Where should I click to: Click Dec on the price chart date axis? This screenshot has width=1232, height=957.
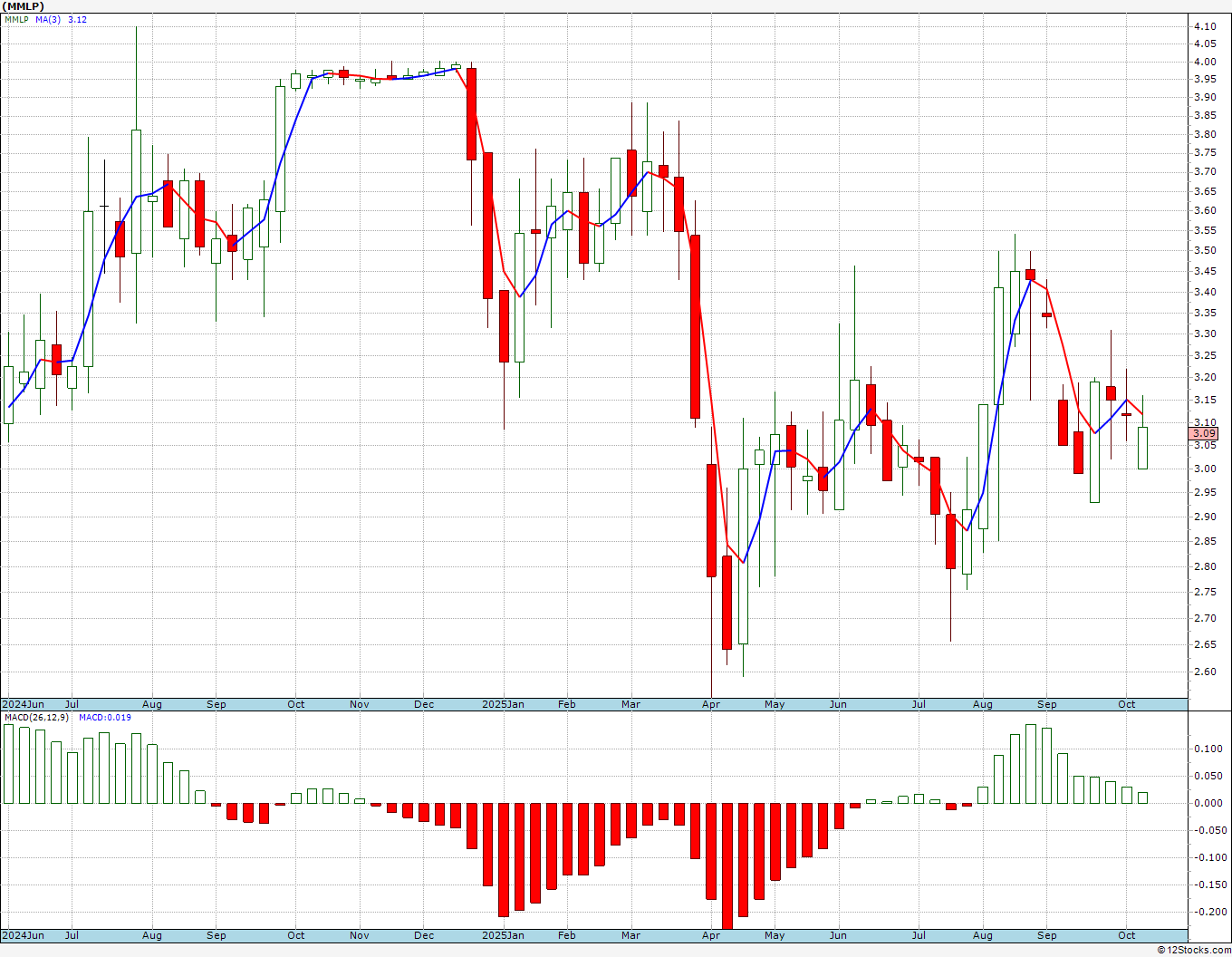pyautogui.click(x=424, y=704)
